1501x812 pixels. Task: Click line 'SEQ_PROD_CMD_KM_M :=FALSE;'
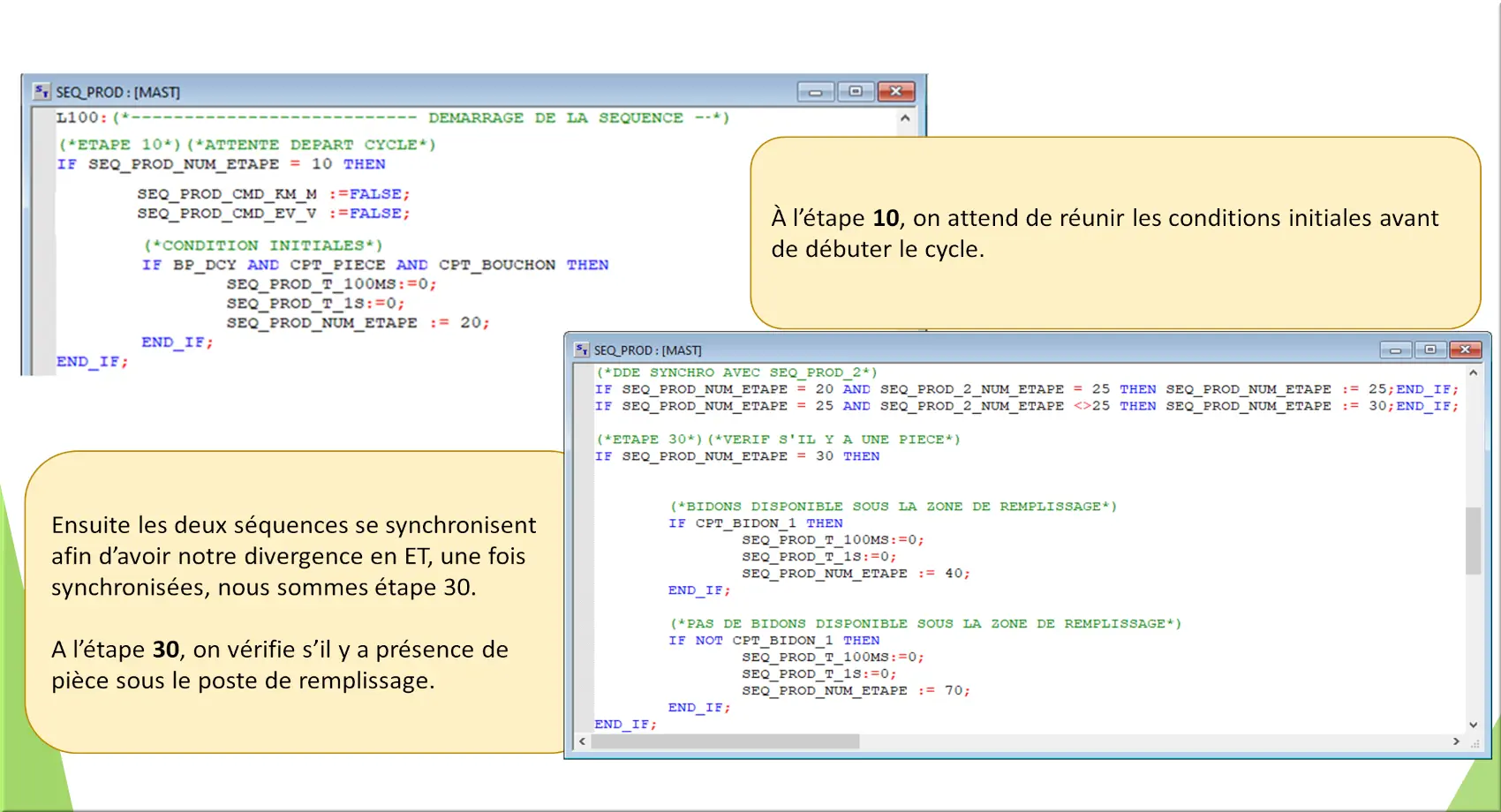click(x=273, y=194)
